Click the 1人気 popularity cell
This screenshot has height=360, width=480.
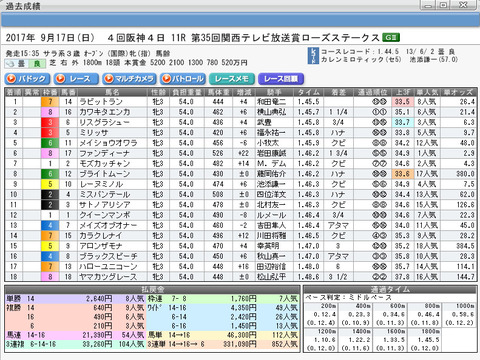coord(427,153)
